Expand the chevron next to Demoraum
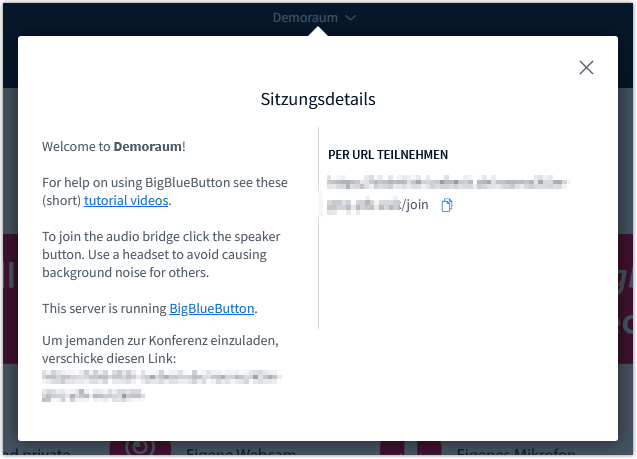Viewport: 637px width, 459px height. [x=350, y=18]
